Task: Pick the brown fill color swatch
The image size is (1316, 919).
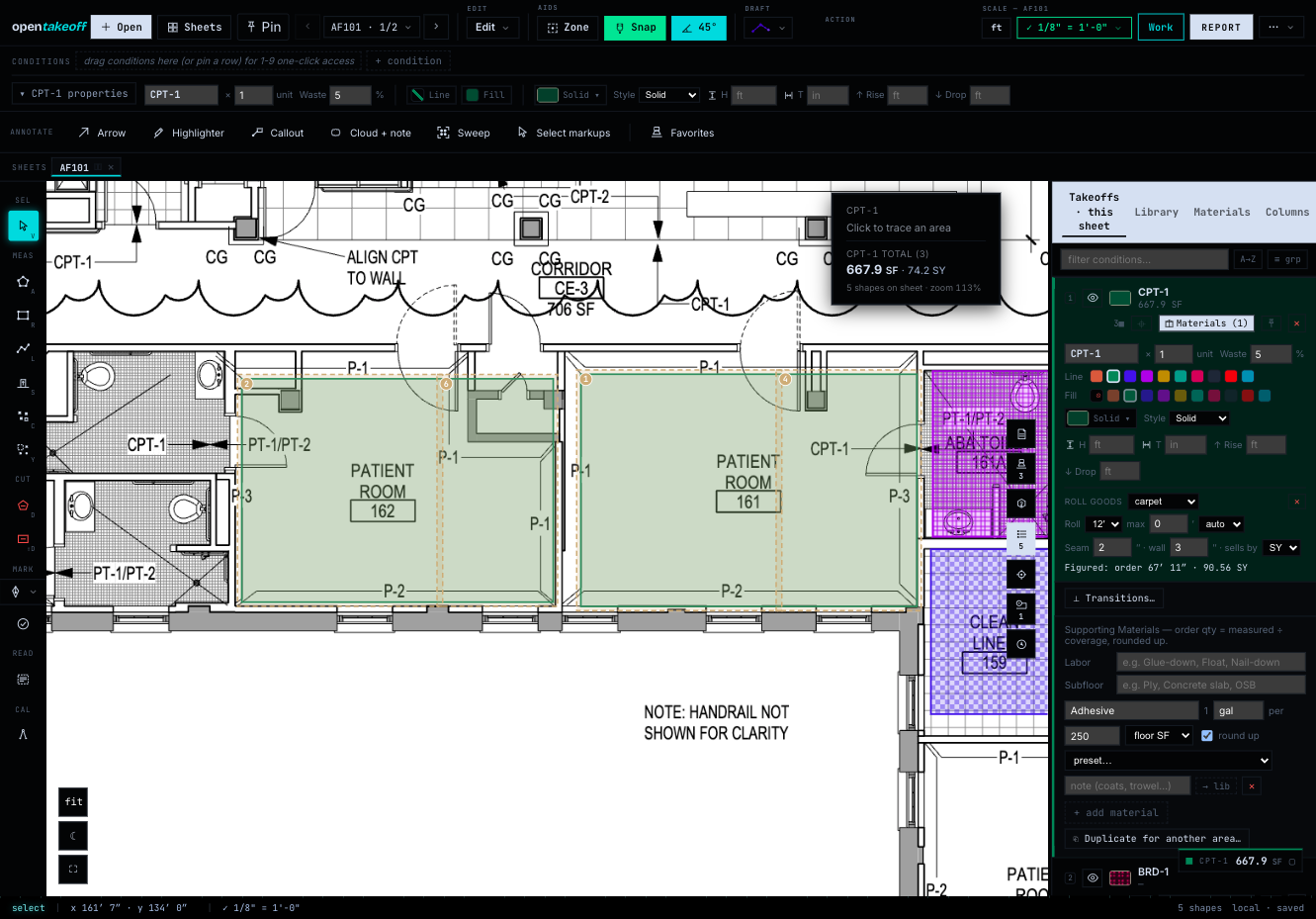Action: tap(1113, 396)
